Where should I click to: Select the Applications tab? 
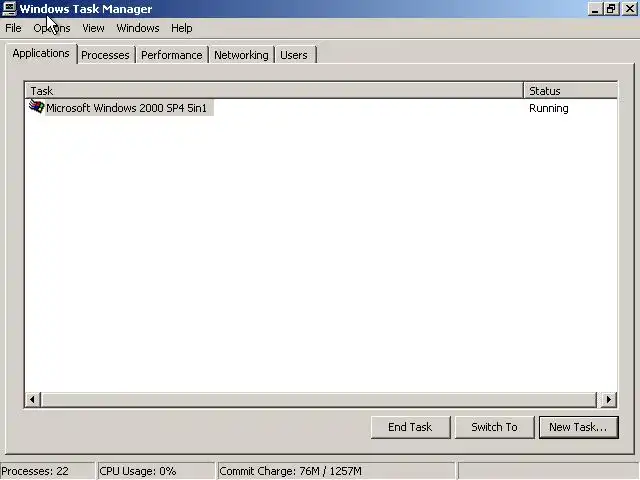[x=41, y=53]
